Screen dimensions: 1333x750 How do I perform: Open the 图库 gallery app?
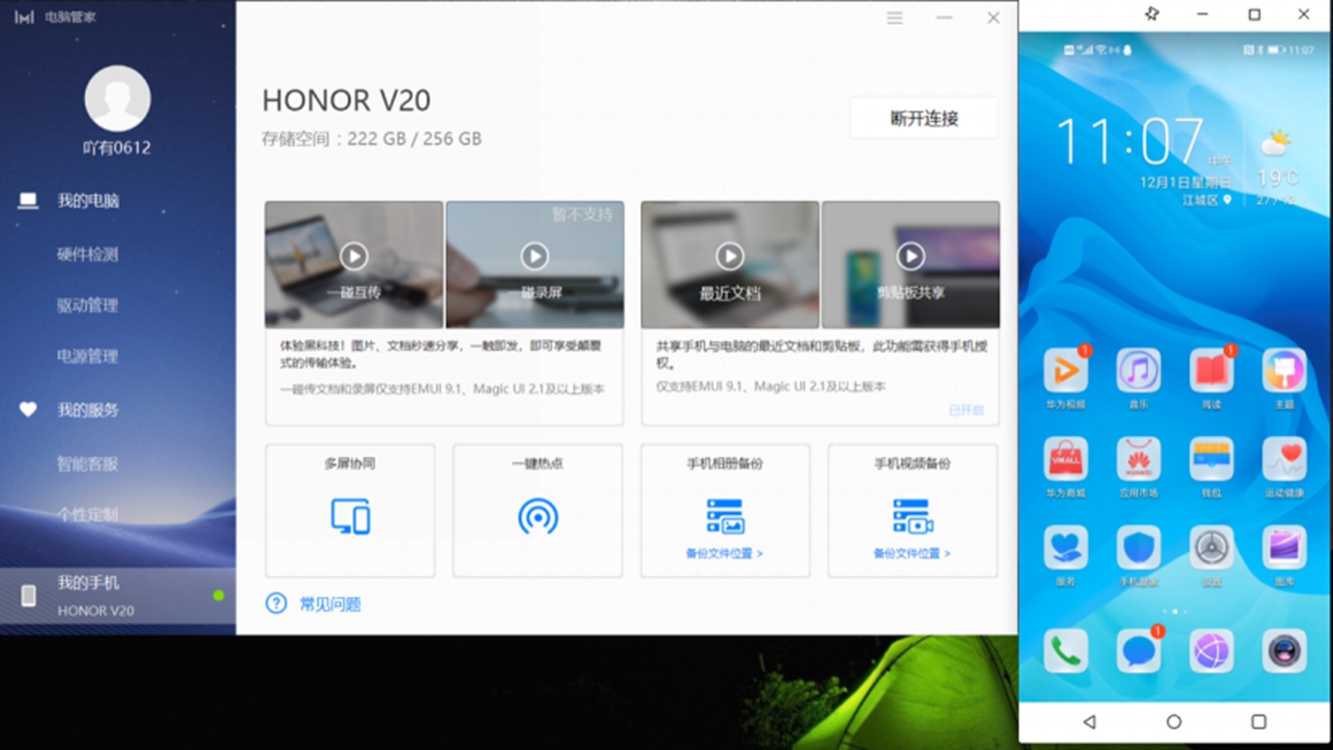(x=1284, y=548)
